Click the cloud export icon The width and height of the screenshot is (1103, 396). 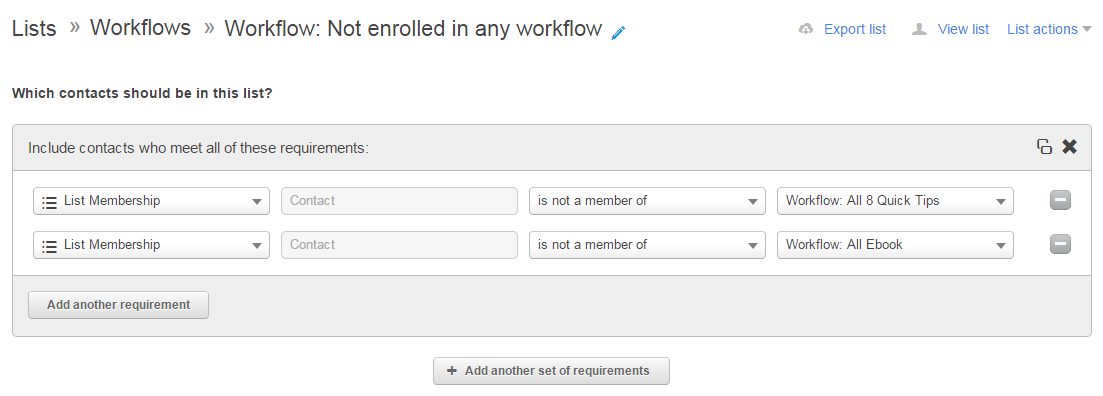pyautogui.click(x=806, y=29)
